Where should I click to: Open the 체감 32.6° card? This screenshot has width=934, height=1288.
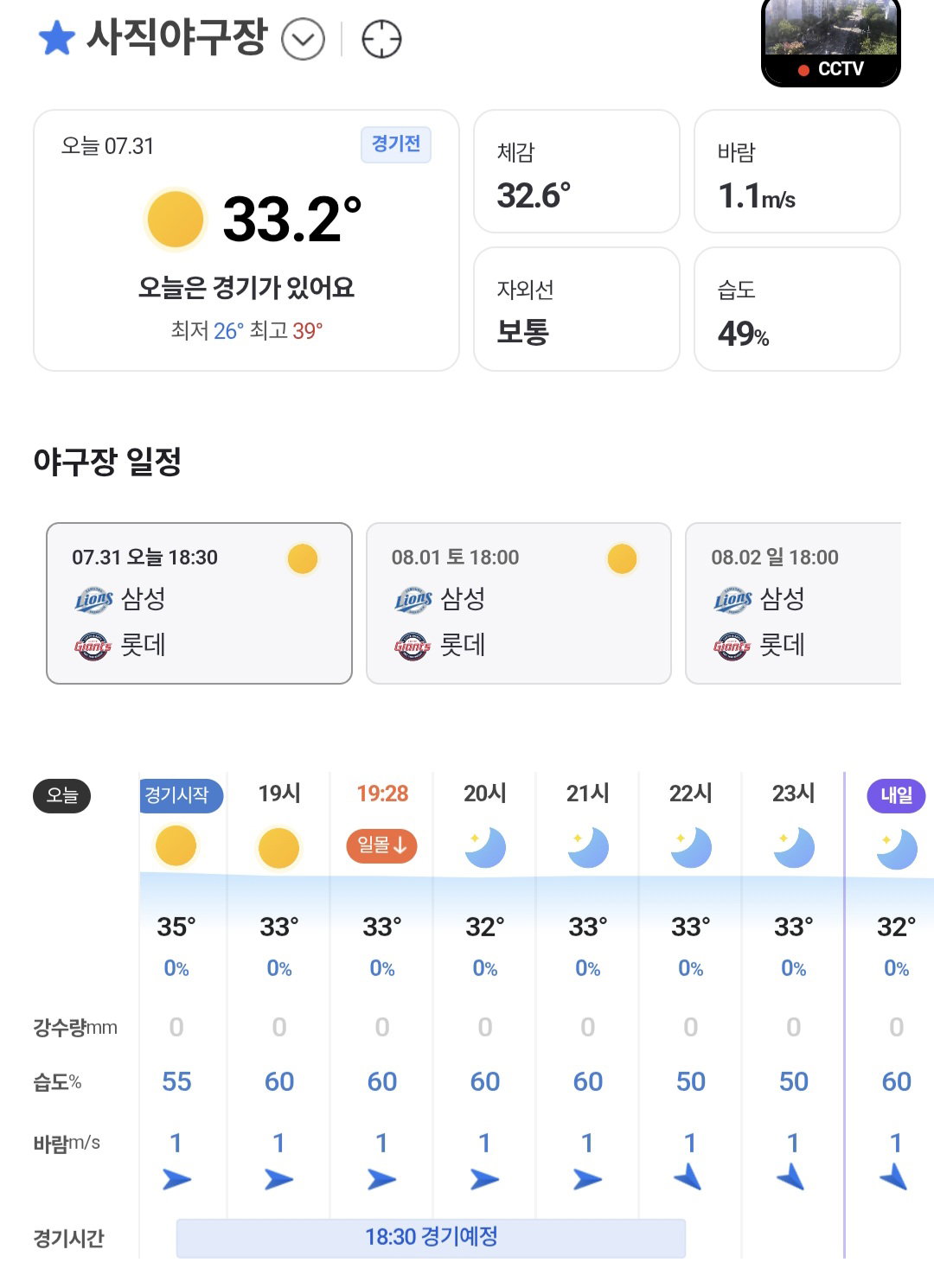(x=577, y=171)
